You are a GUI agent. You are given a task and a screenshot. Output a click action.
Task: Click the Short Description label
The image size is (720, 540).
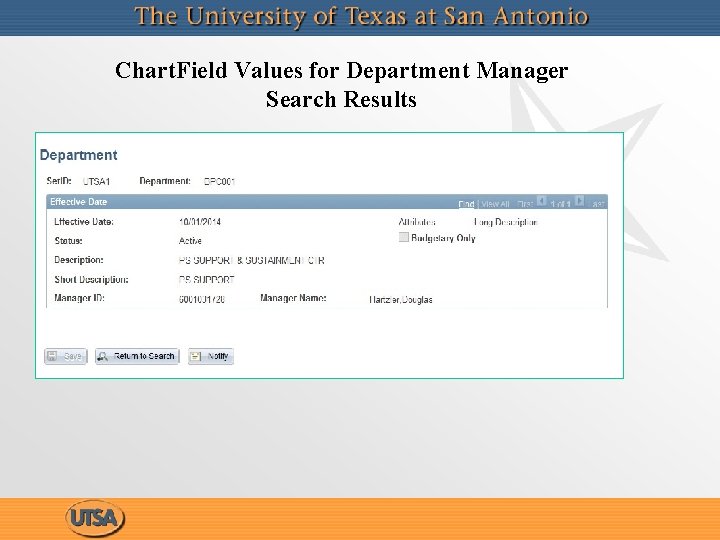pyautogui.click(x=91, y=279)
